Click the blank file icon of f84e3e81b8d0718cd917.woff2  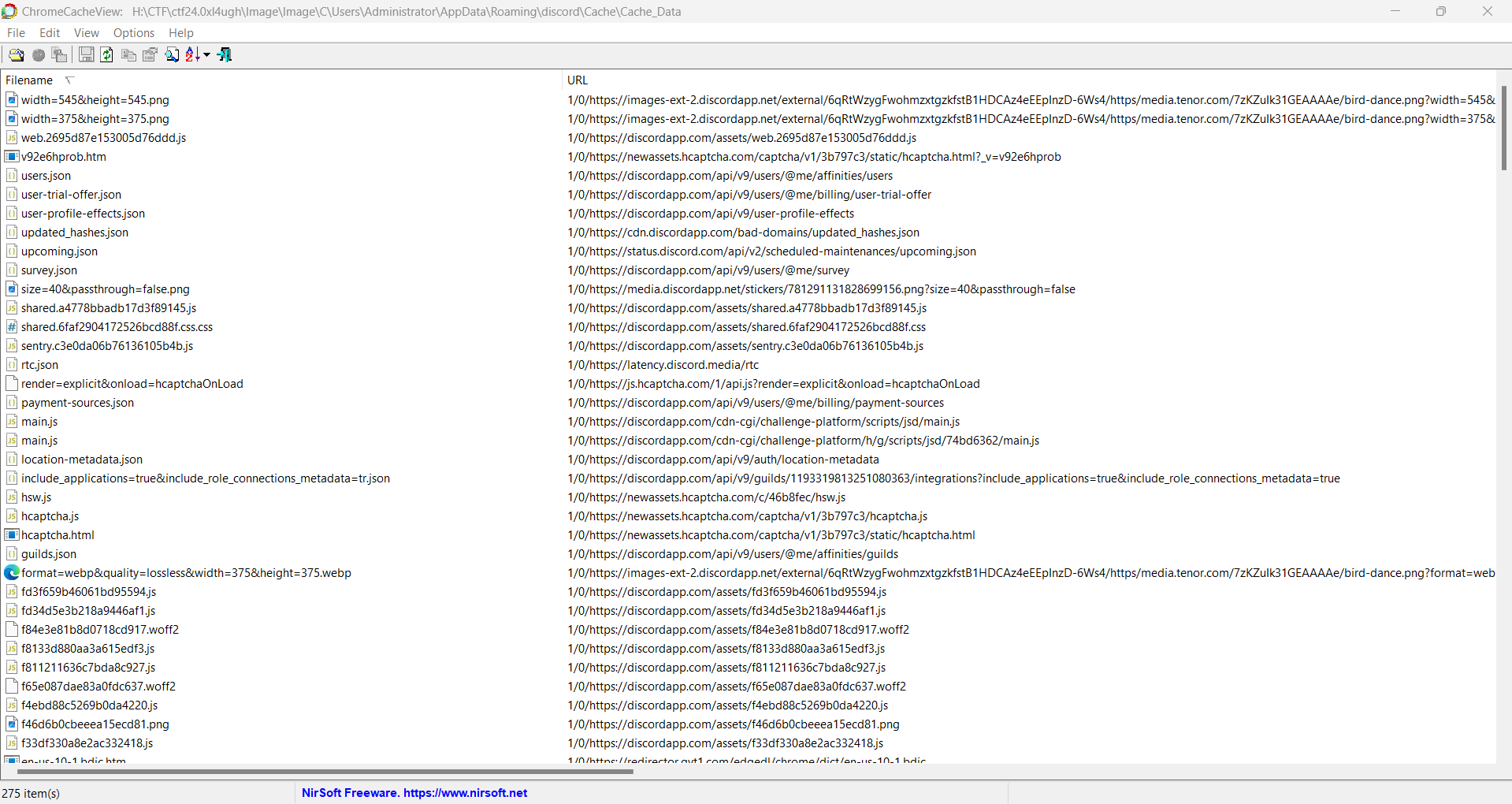tap(12, 629)
